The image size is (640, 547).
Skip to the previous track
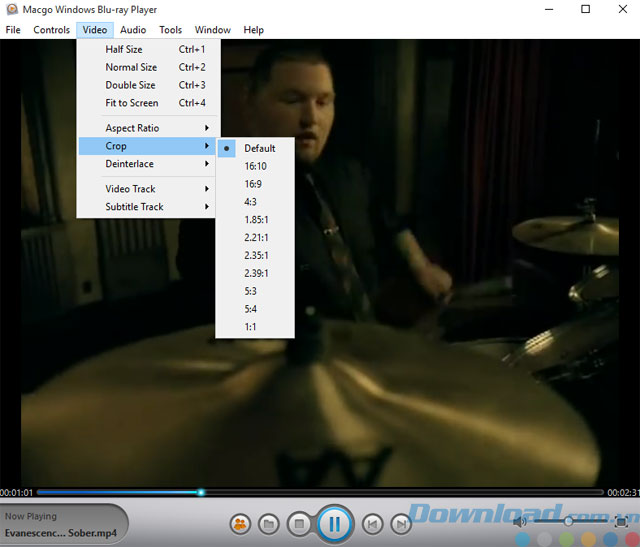click(x=372, y=523)
